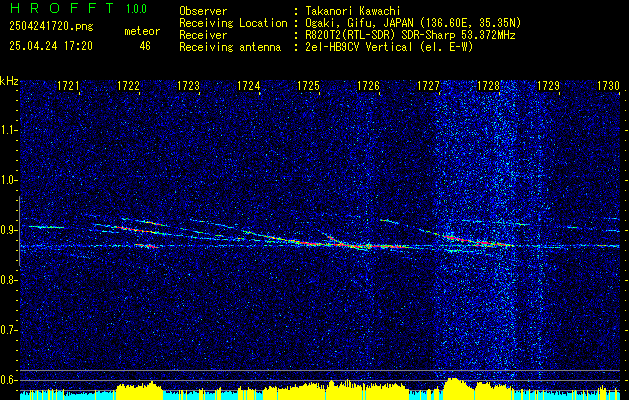Click time marker 1725
Screen dimensions: 629x400
[308, 85]
